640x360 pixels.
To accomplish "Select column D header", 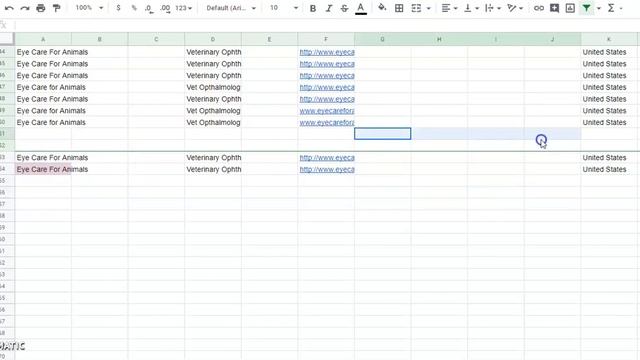I will (213, 39).
